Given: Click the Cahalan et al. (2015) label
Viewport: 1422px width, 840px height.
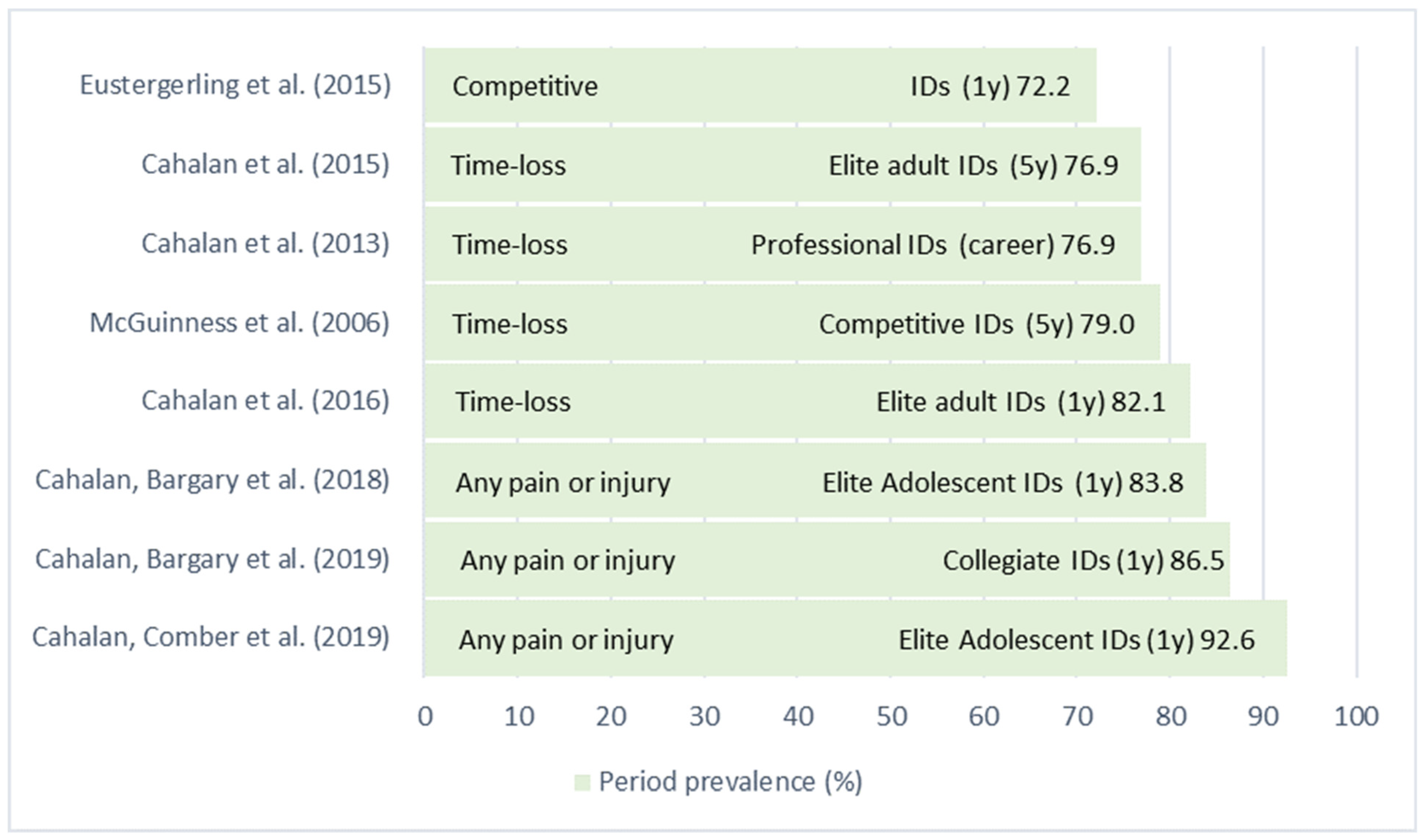Looking at the screenshot, I should point(265,165).
